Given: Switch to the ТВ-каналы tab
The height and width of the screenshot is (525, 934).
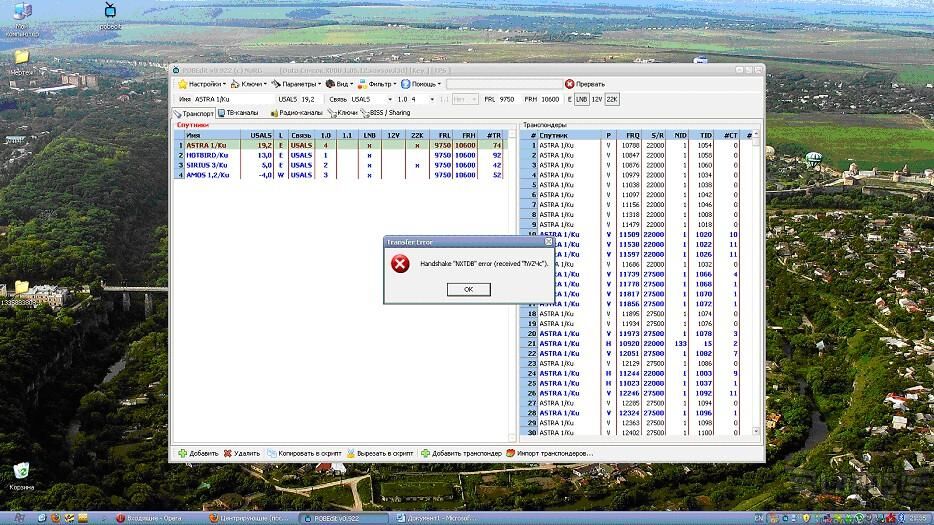Looking at the screenshot, I should [x=235, y=113].
